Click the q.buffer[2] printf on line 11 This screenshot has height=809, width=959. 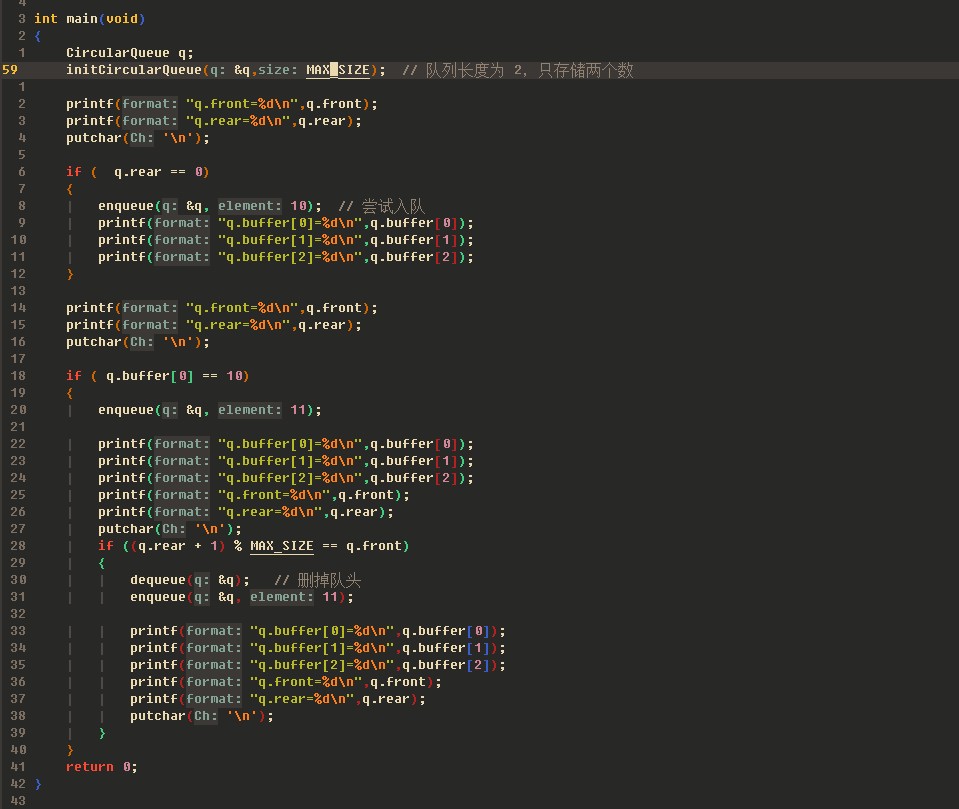(x=286, y=257)
